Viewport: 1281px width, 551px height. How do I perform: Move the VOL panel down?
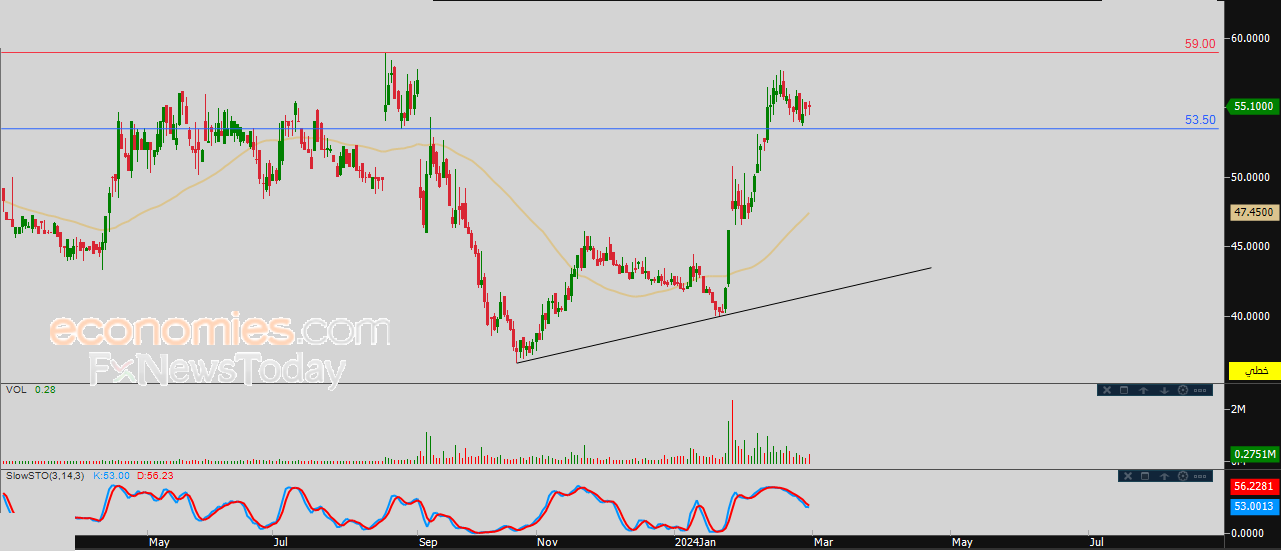pyautogui.click(x=1164, y=390)
